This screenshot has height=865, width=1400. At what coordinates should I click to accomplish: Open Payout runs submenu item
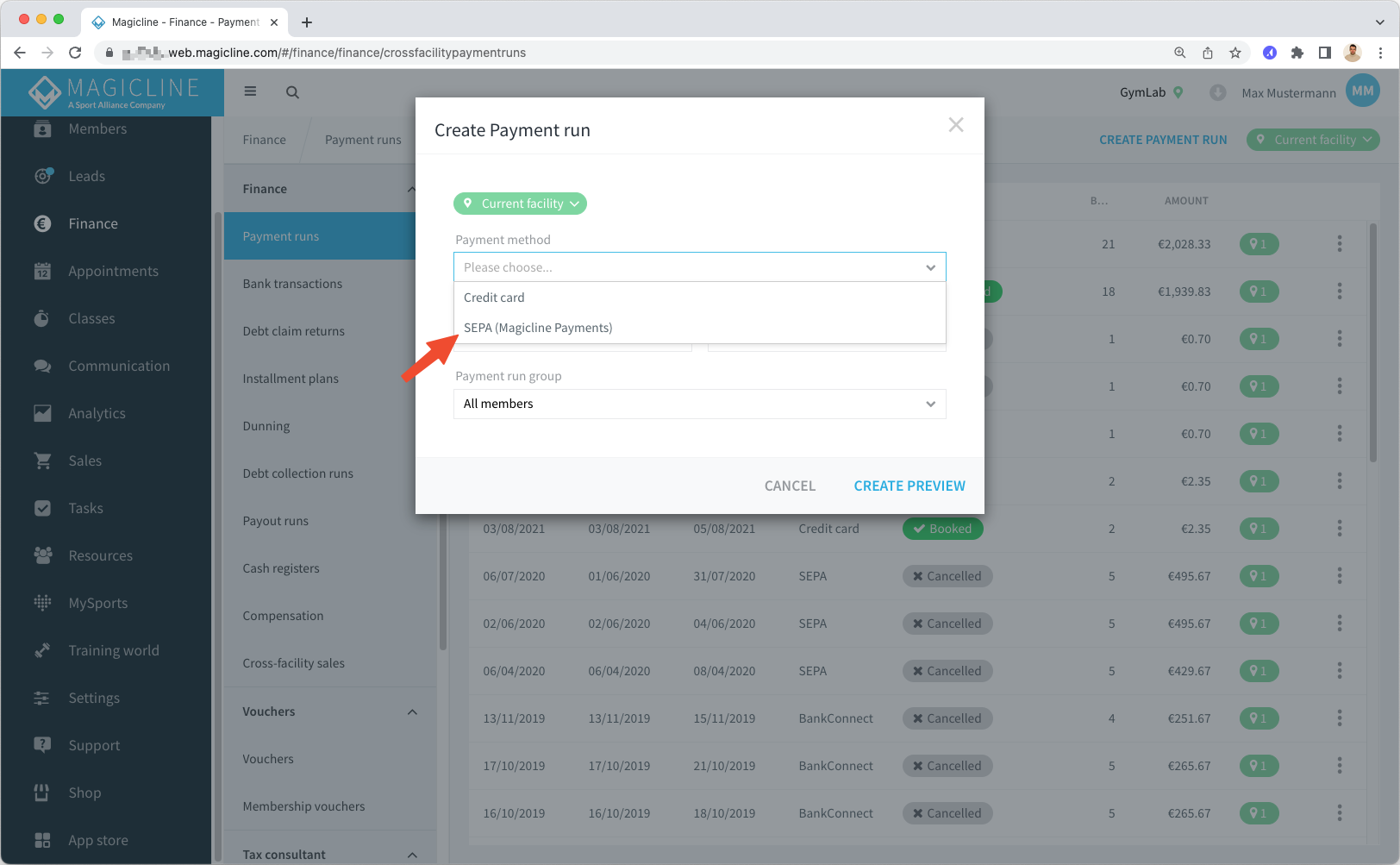coord(275,521)
